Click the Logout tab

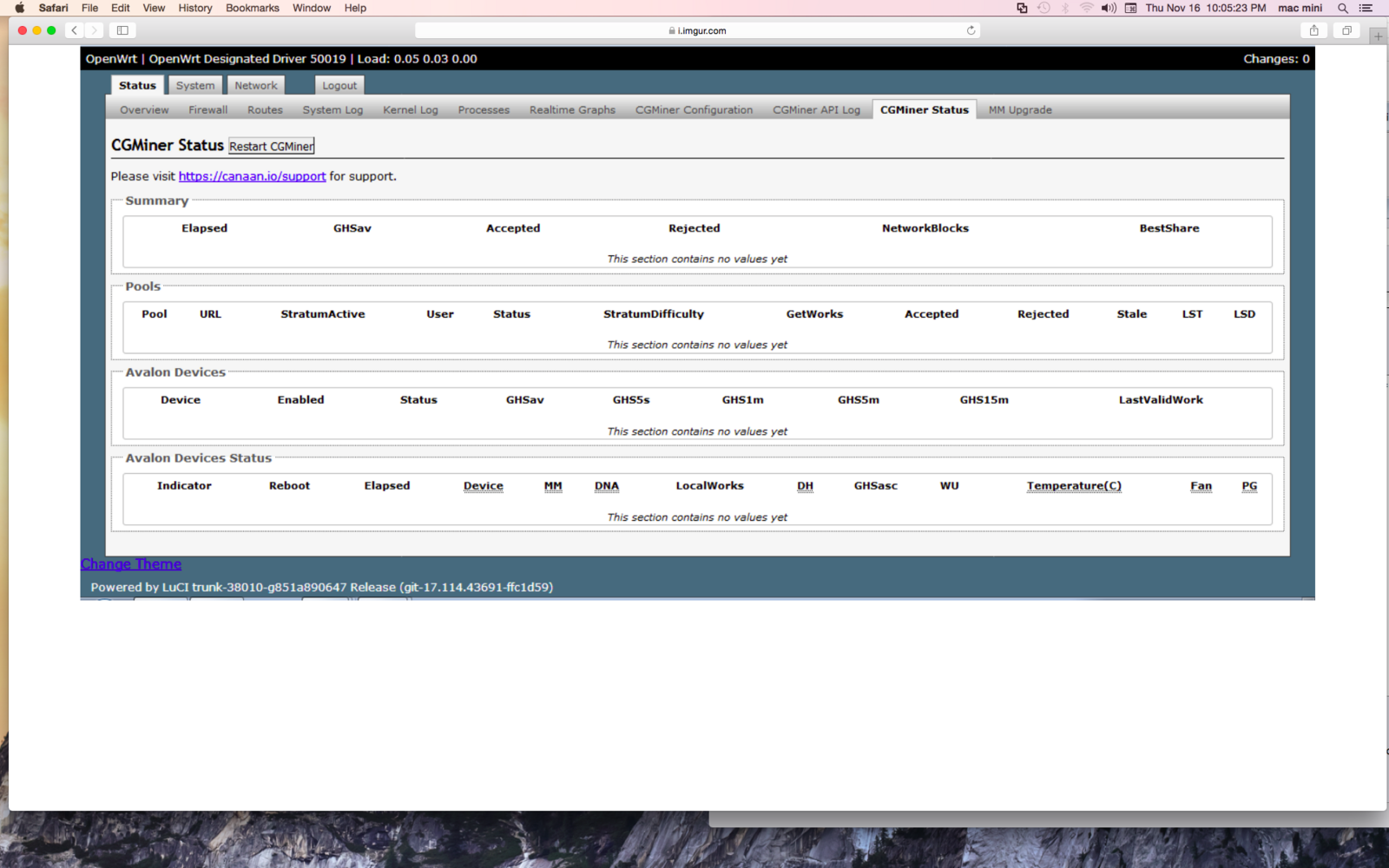point(339,85)
